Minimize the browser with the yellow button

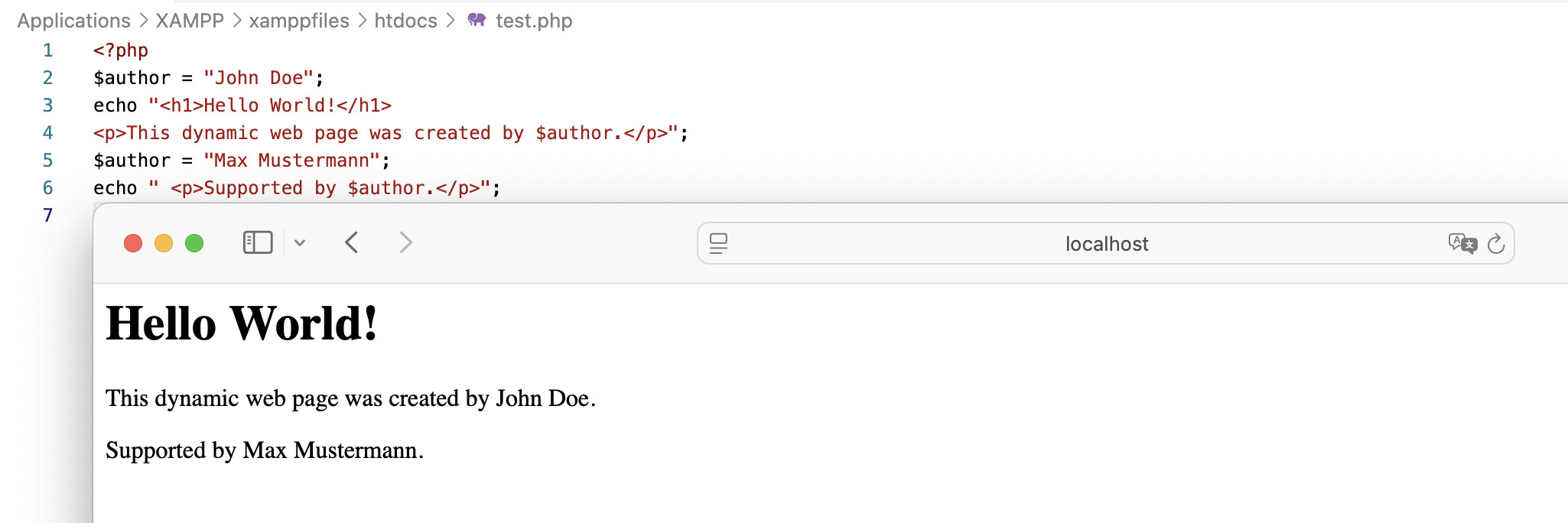(164, 243)
